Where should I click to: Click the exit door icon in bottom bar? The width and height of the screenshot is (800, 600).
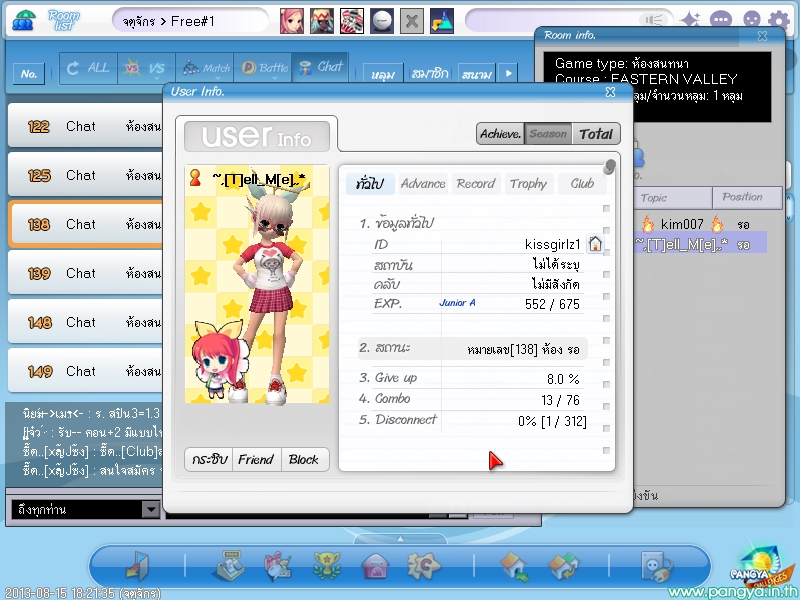pos(137,565)
